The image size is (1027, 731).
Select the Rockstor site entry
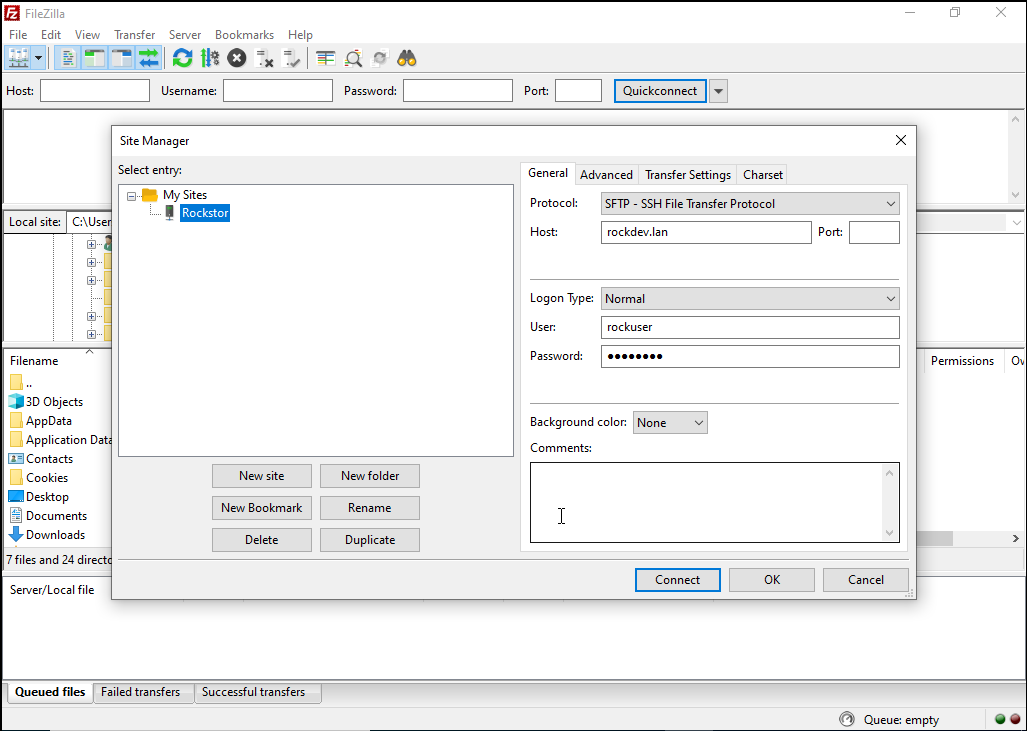click(x=205, y=213)
